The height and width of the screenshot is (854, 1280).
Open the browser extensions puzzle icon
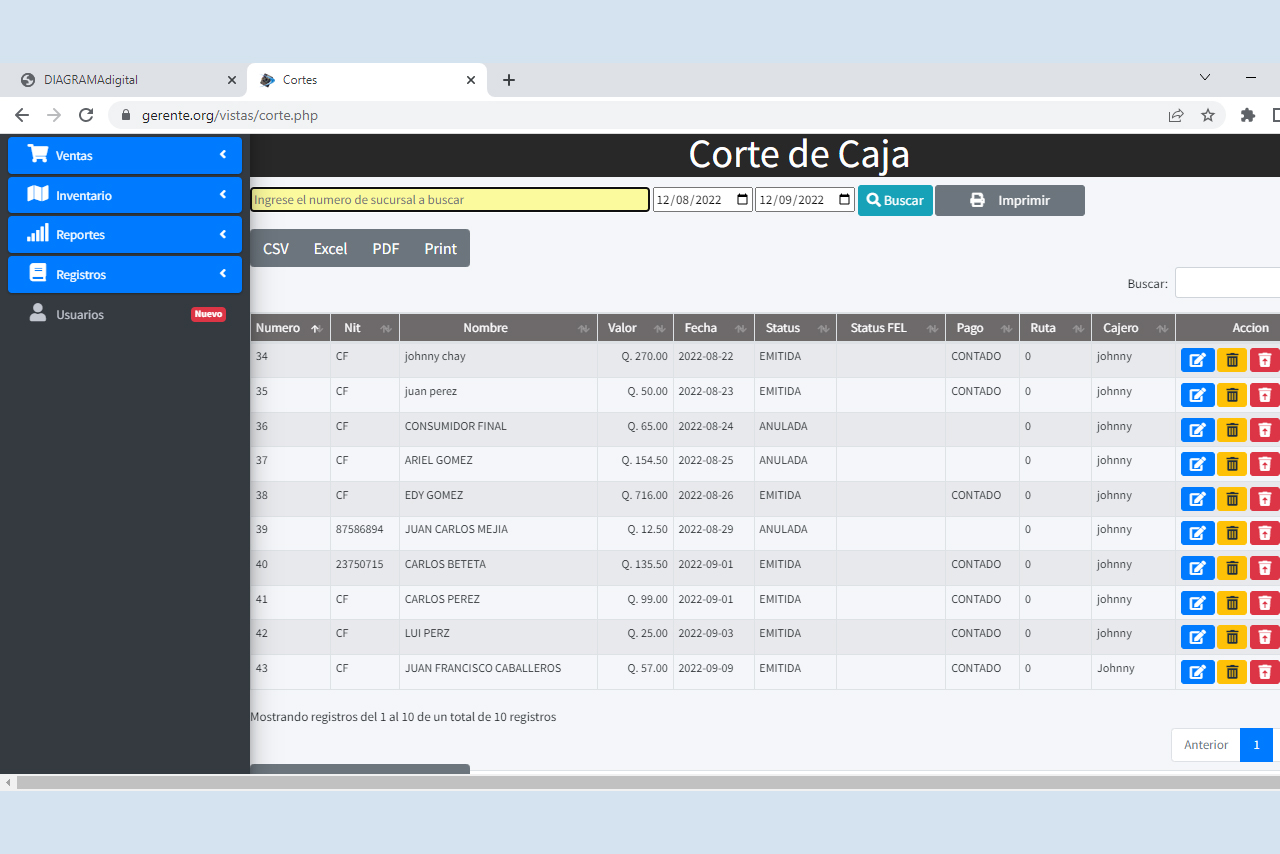(x=1247, y=115)
